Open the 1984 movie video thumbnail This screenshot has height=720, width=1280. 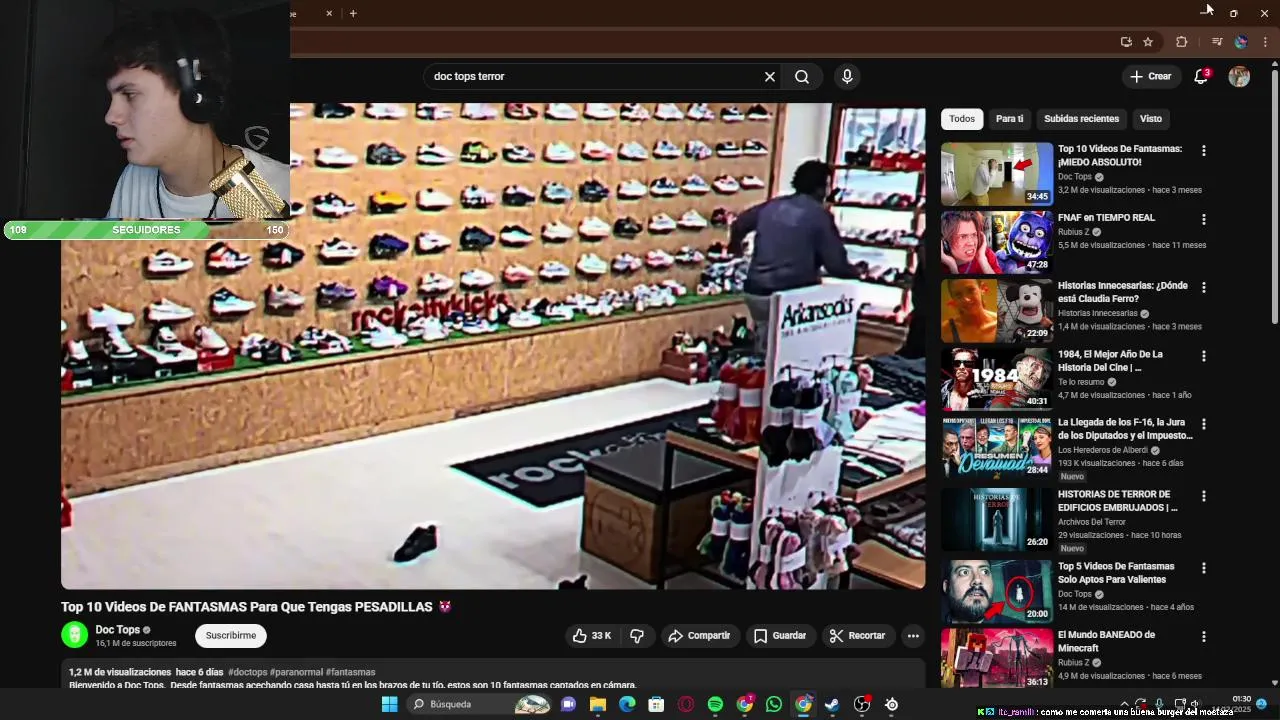pos(997,379)
